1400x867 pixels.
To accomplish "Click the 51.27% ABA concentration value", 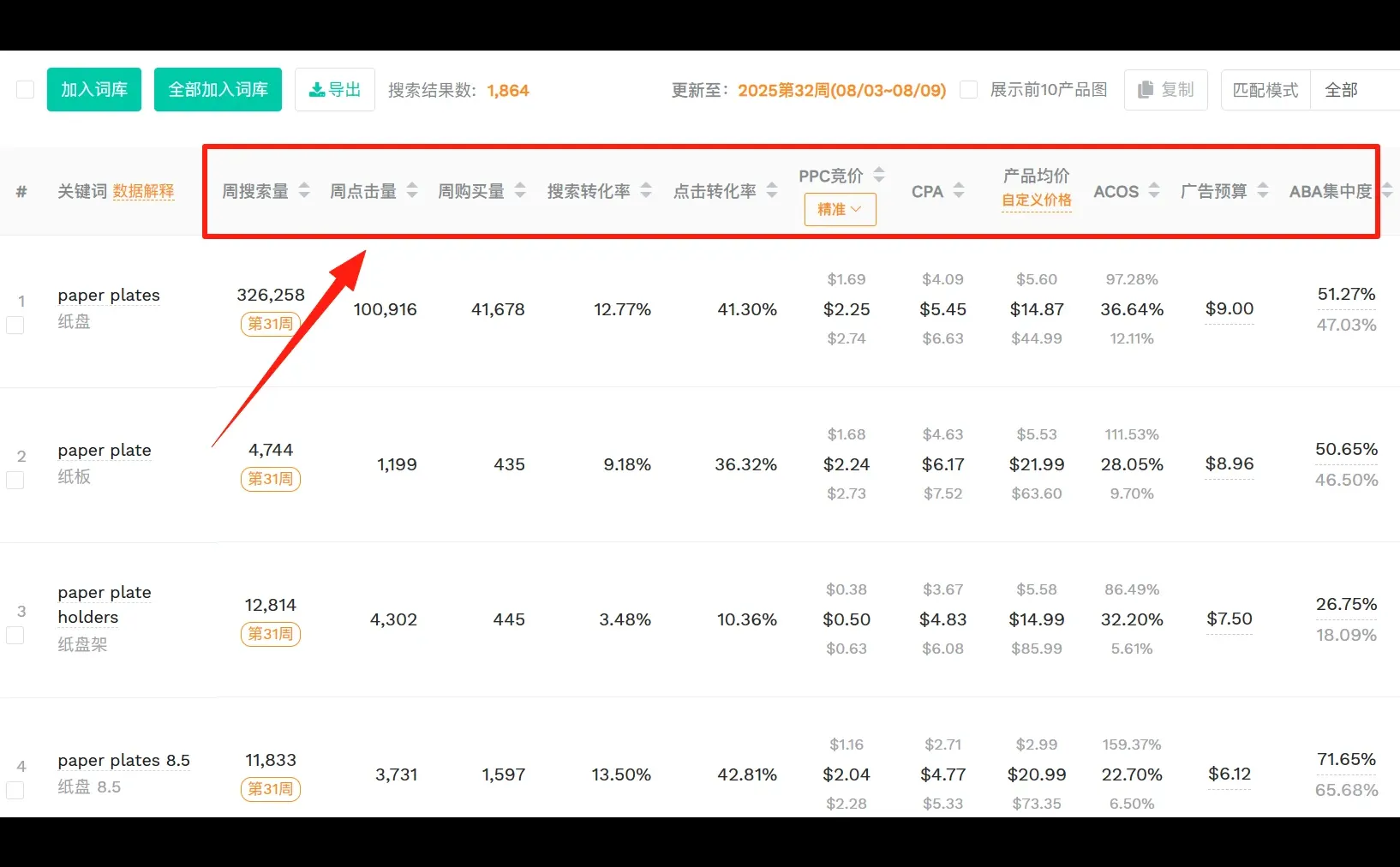I will [1347, 294].
